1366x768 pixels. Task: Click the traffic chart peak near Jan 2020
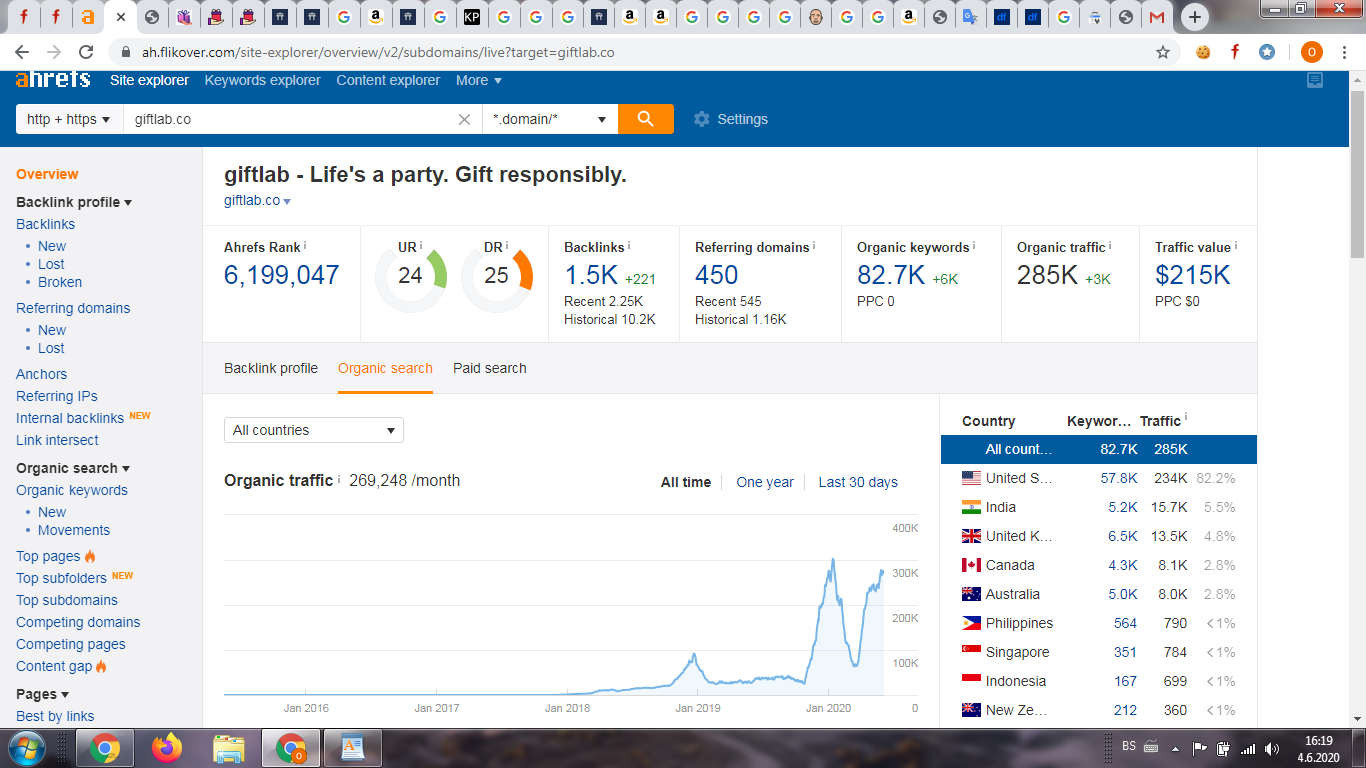point(832,559)
